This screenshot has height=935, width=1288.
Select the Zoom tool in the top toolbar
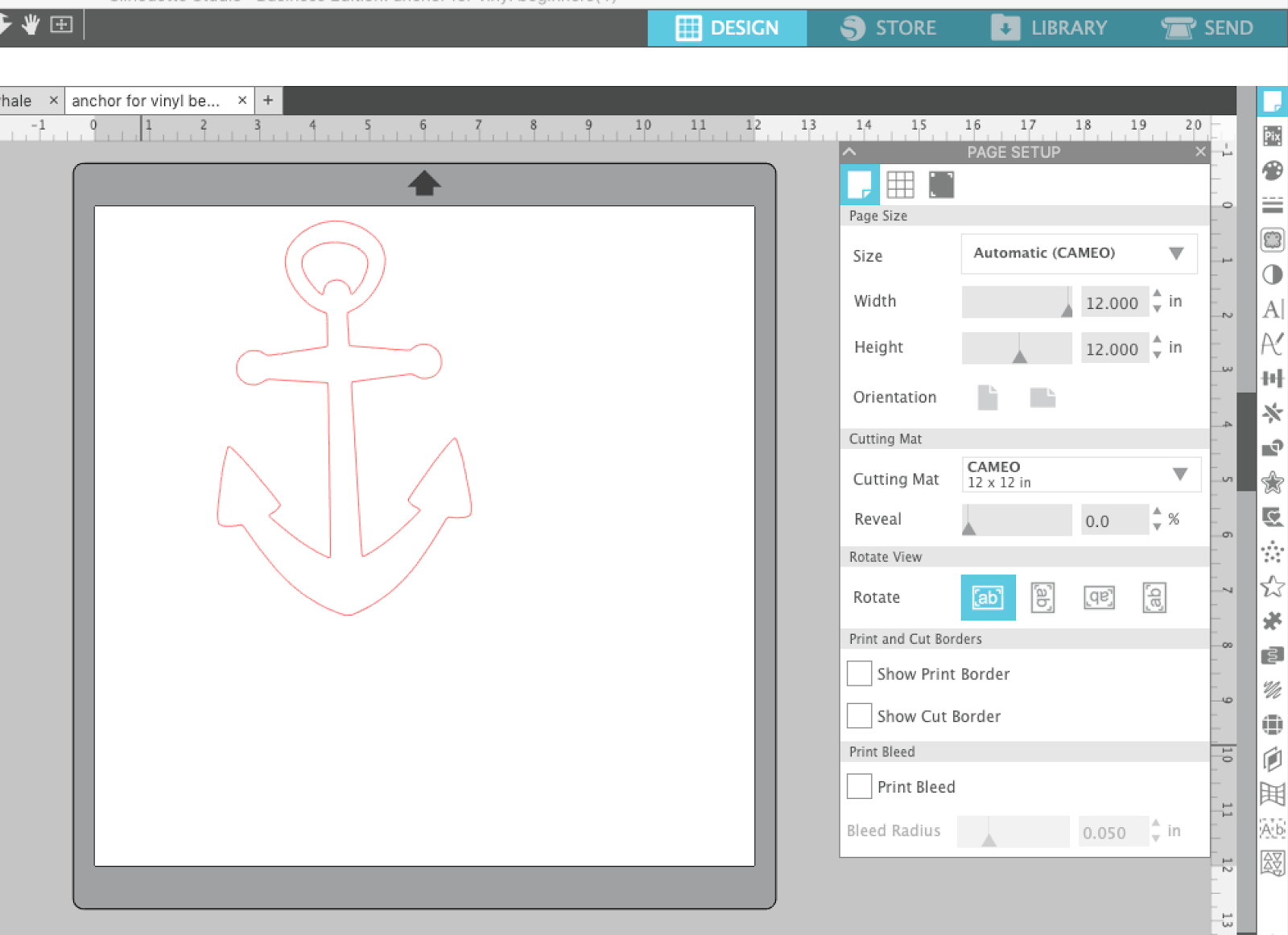click(60, 24)
